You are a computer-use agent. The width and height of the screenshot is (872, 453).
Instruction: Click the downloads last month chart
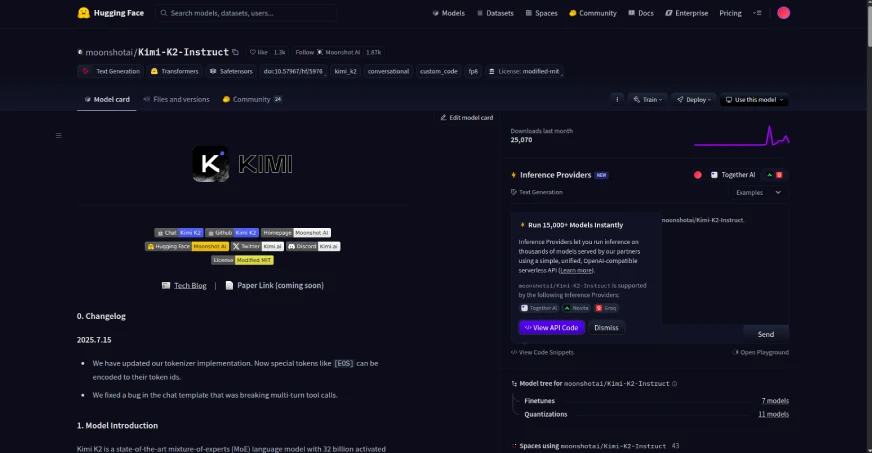[741, 136]
